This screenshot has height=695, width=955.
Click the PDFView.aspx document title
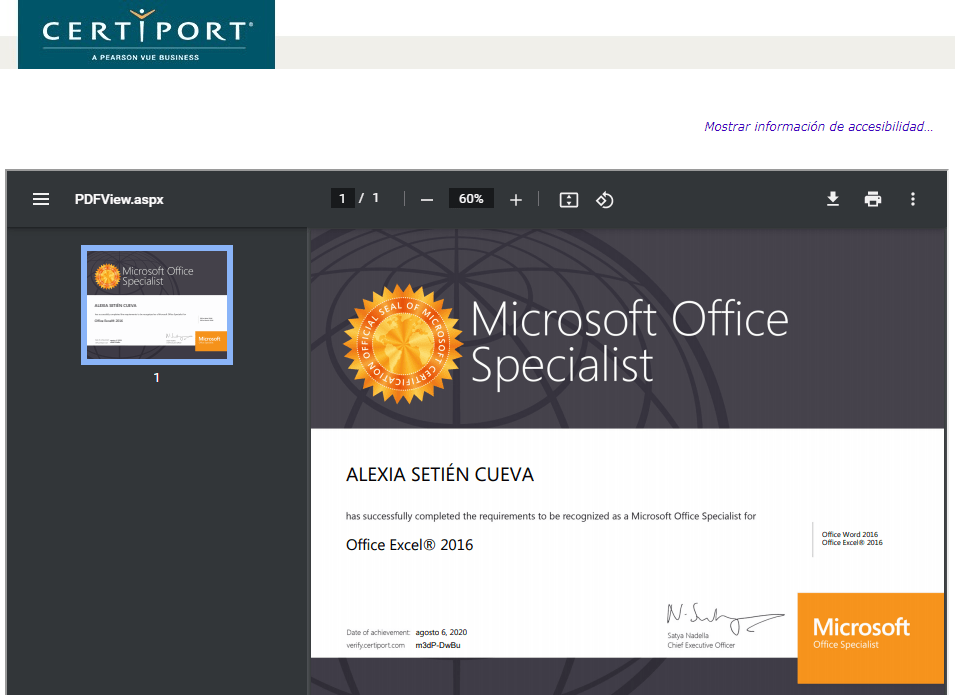119,199
